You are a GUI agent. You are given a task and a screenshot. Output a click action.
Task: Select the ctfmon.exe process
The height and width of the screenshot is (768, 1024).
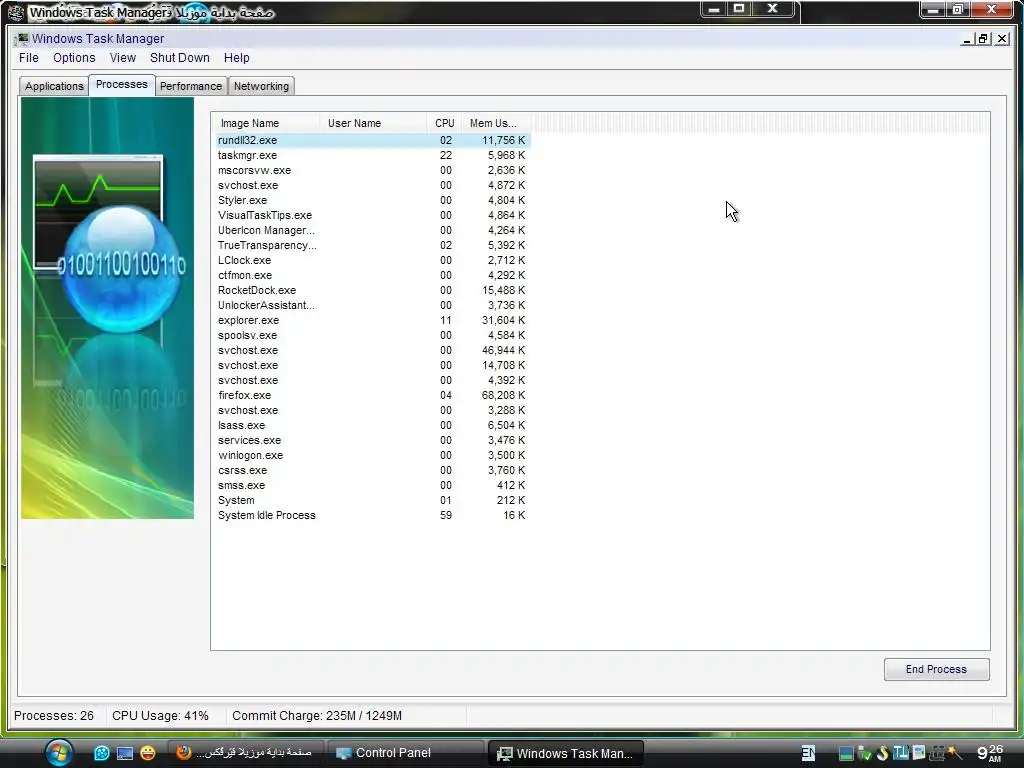point(373,276)
